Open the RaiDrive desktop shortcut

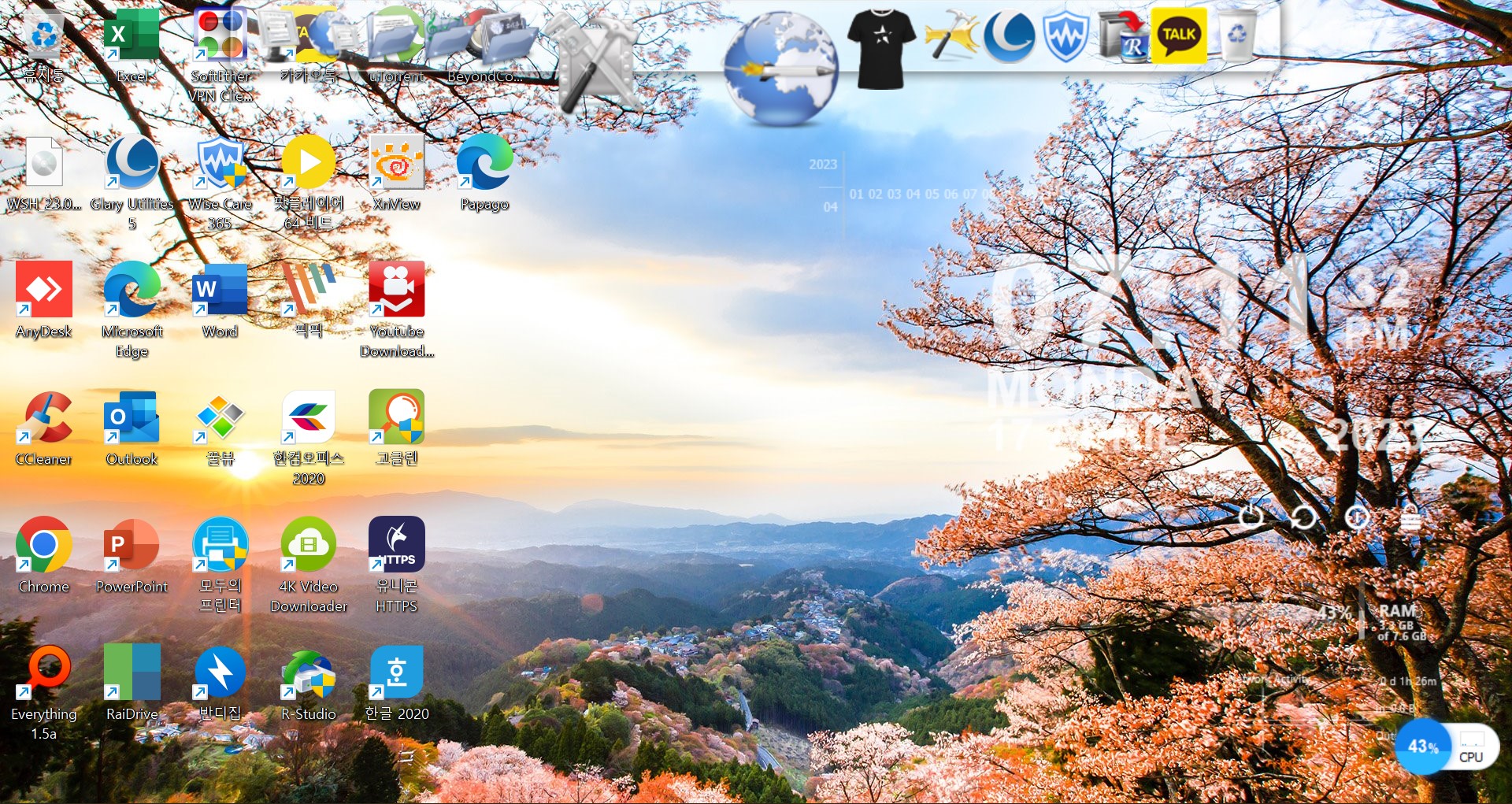point(132,684)
